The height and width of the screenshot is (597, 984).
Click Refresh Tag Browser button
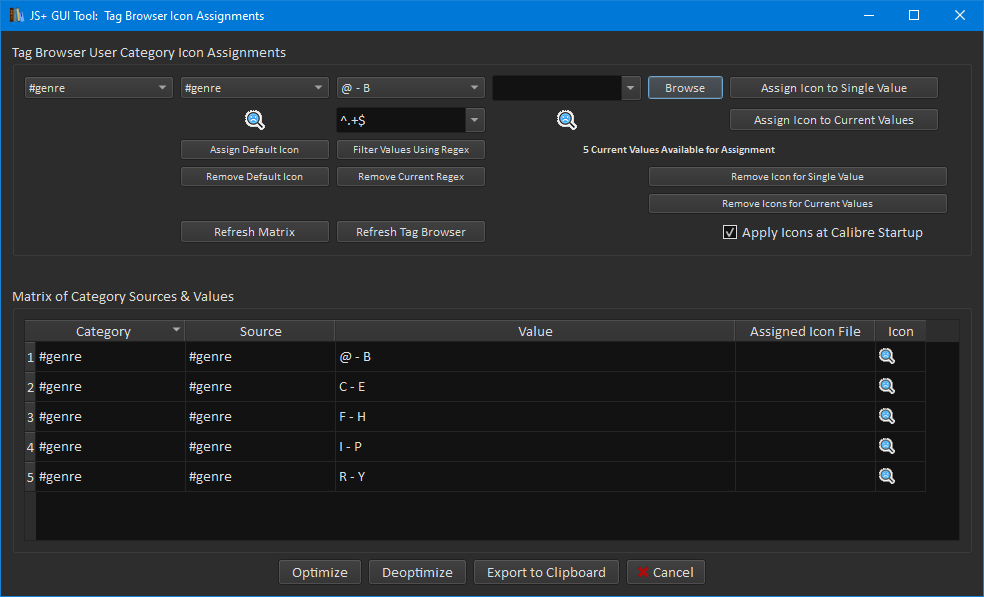[410, 232]
